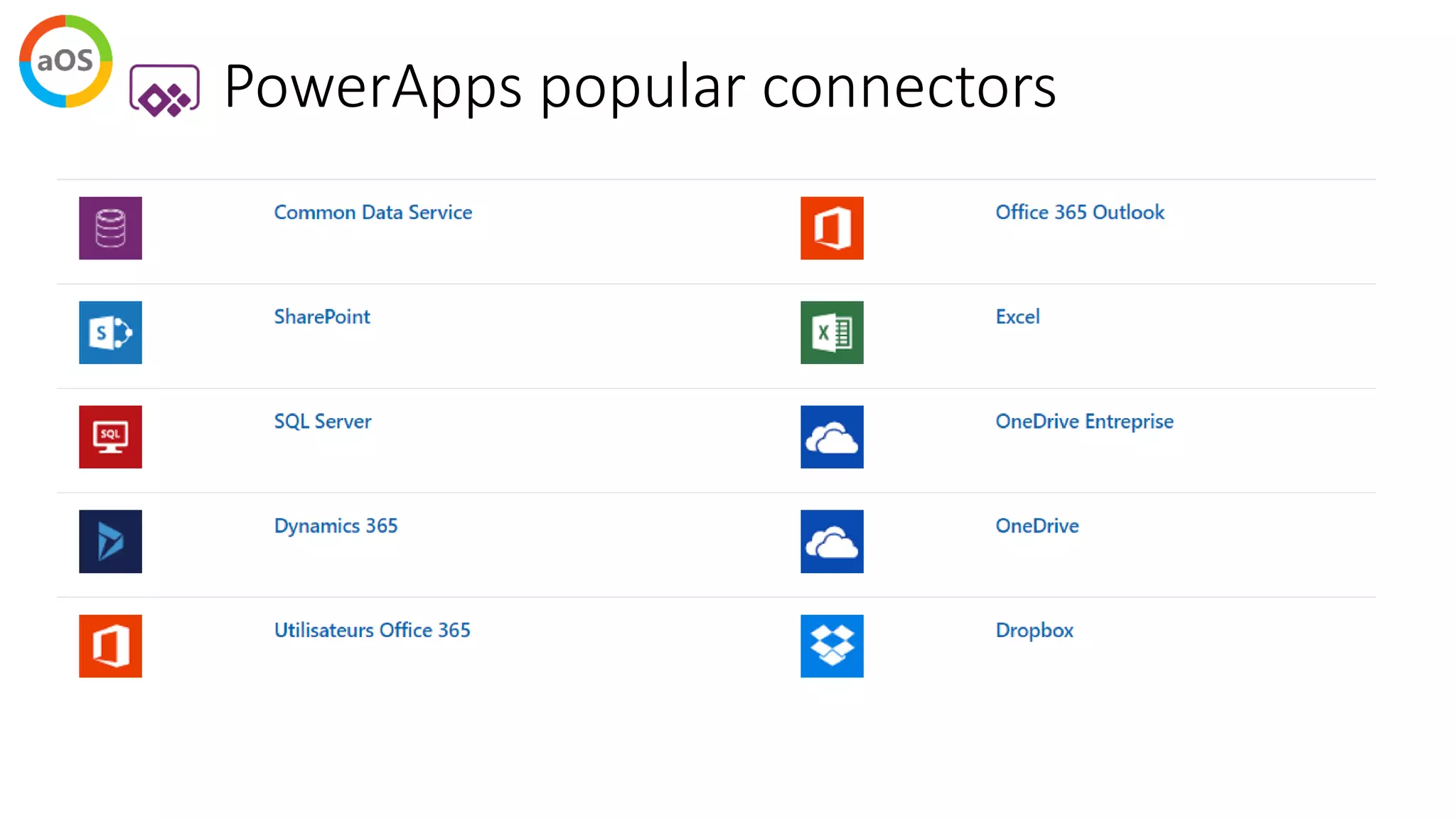Select the green Excel icon
The height and width of the screenshot is (819, 1456).
click(832, 333)
